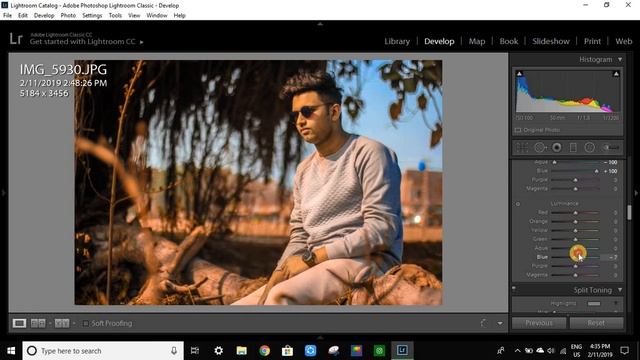Click the Previous button

click(539, 323)
